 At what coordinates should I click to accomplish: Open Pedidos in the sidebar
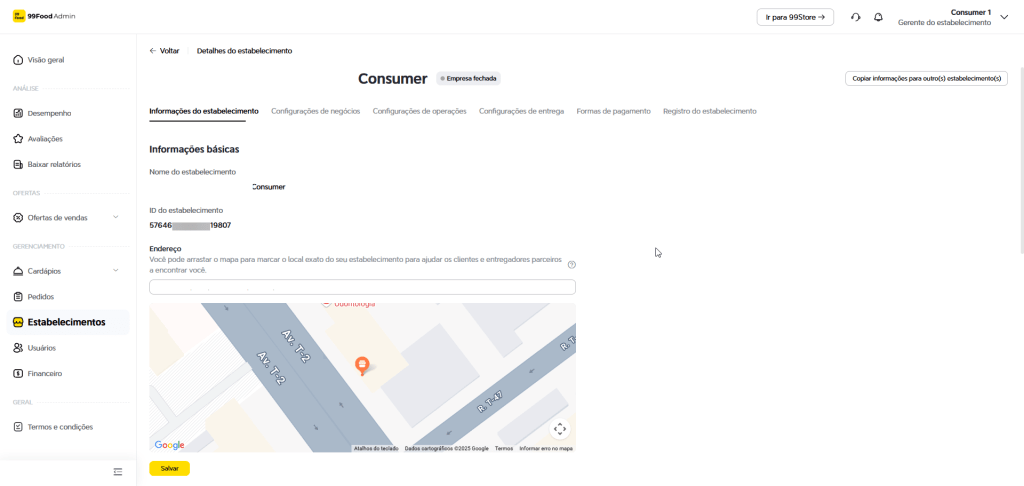pyautogui.click(x=41, y=297)
